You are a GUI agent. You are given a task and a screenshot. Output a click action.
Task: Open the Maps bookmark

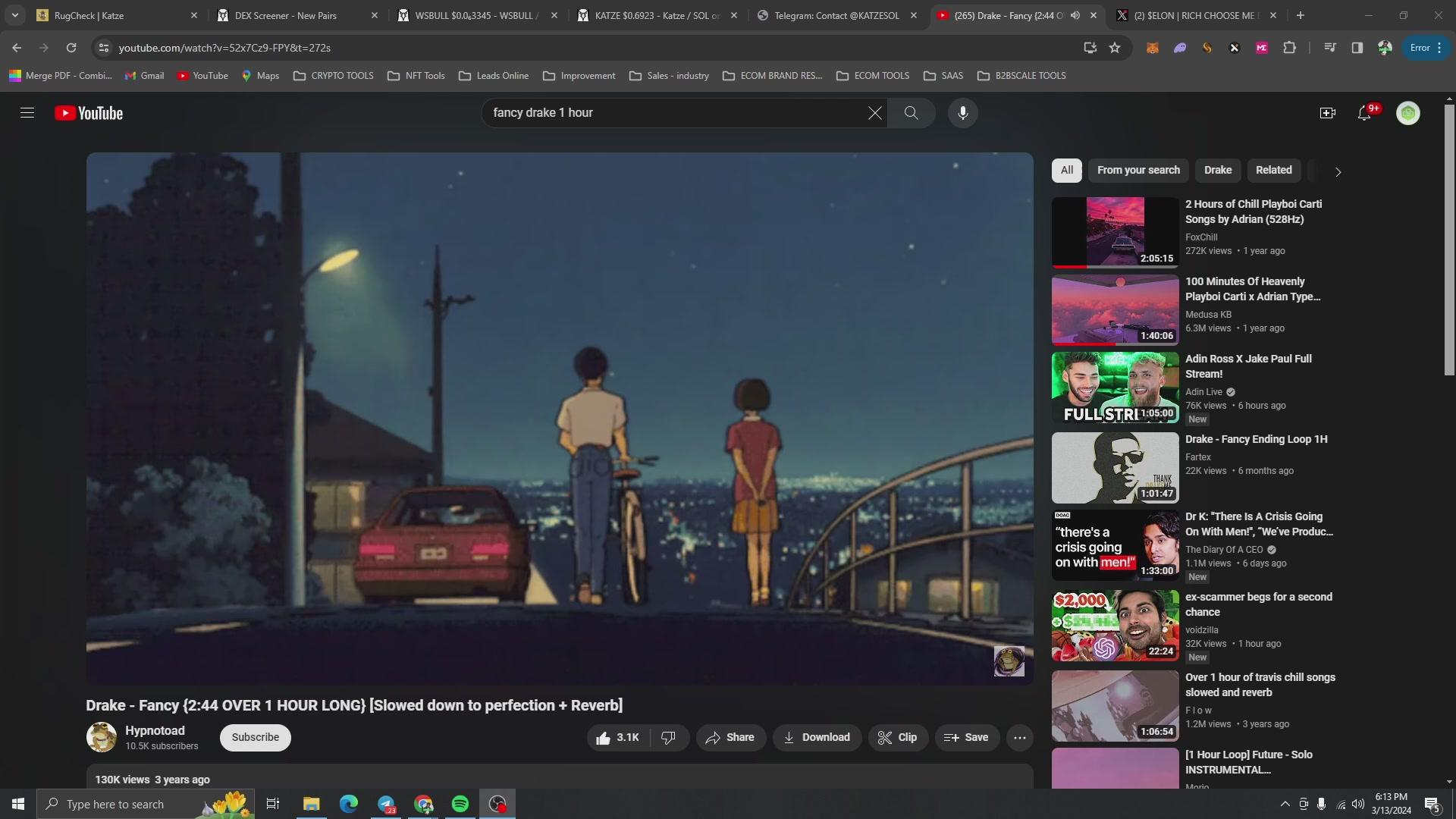pyautogui.click(x=260, y=76)
